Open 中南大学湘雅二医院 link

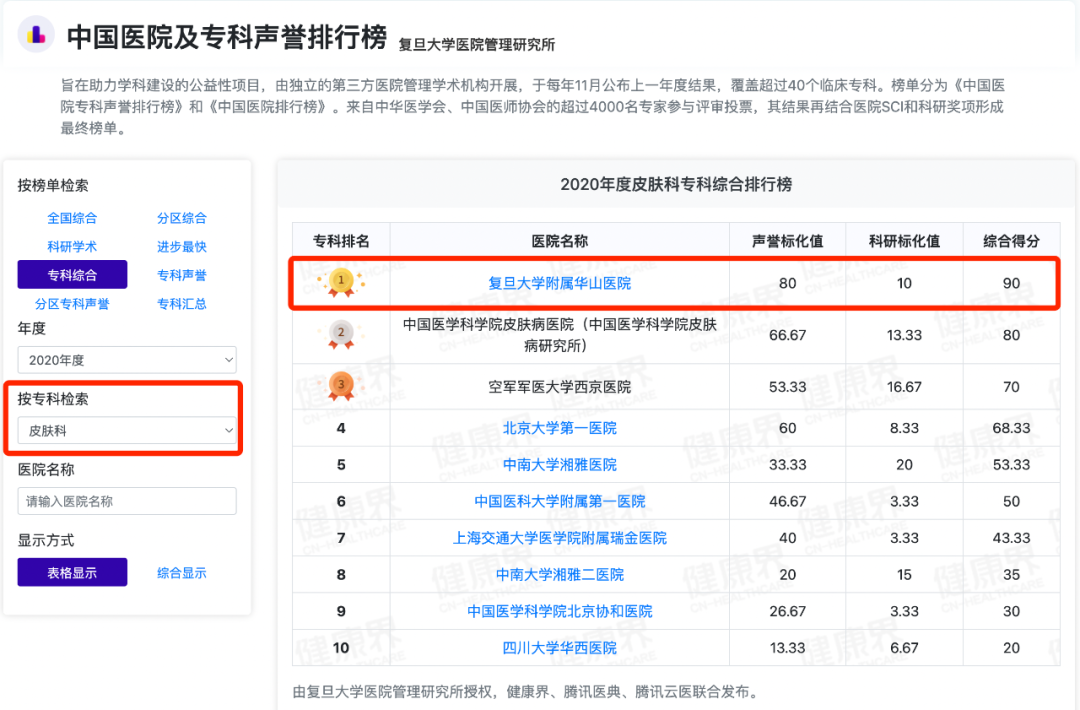[559, 574]
